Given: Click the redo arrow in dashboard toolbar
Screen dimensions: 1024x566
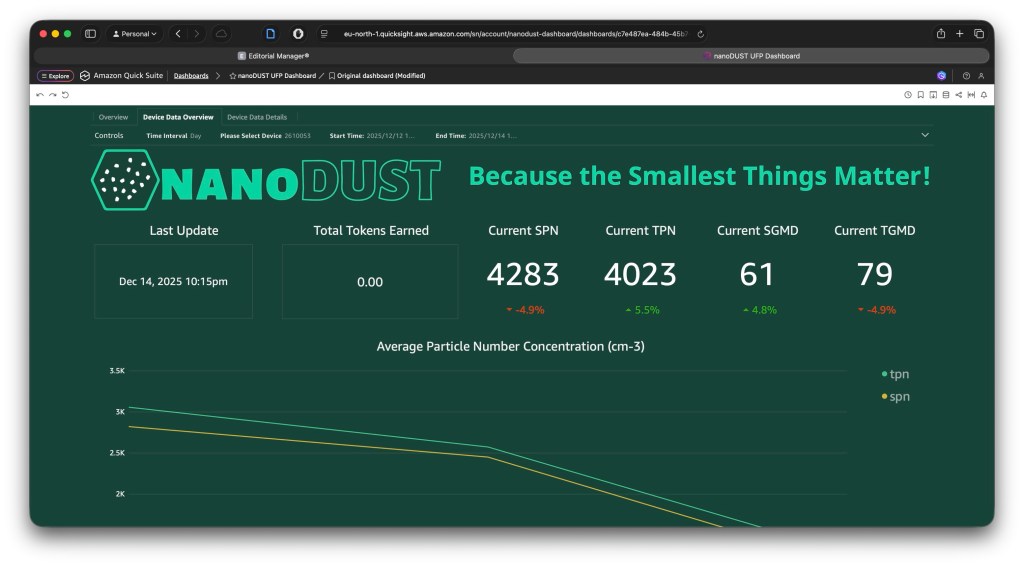Looking at the screenshot, I should [x=52, y=95].
